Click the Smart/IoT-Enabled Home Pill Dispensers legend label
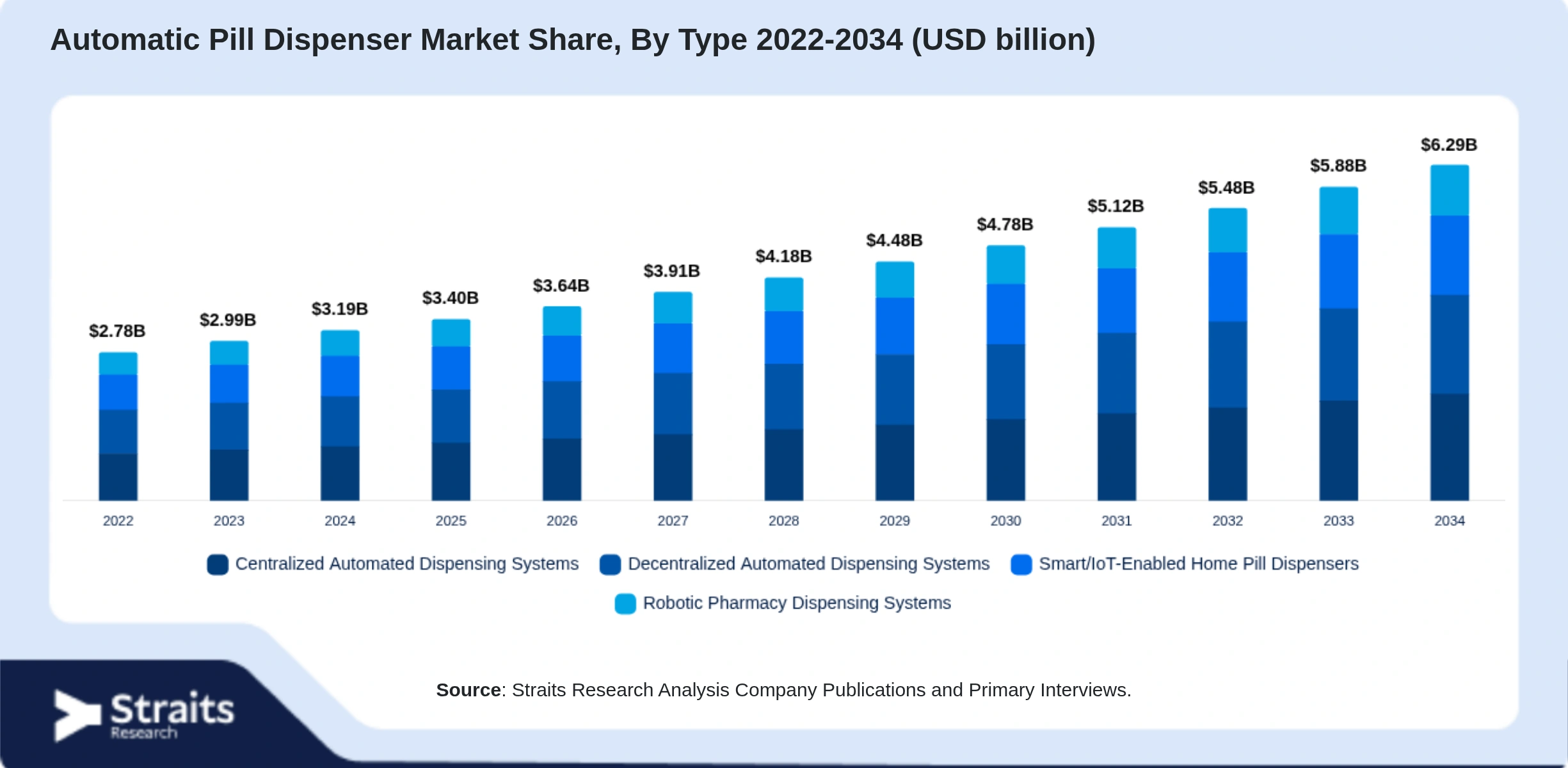Viewport: 1568px width, 768px height. [x=1199, y=564]
